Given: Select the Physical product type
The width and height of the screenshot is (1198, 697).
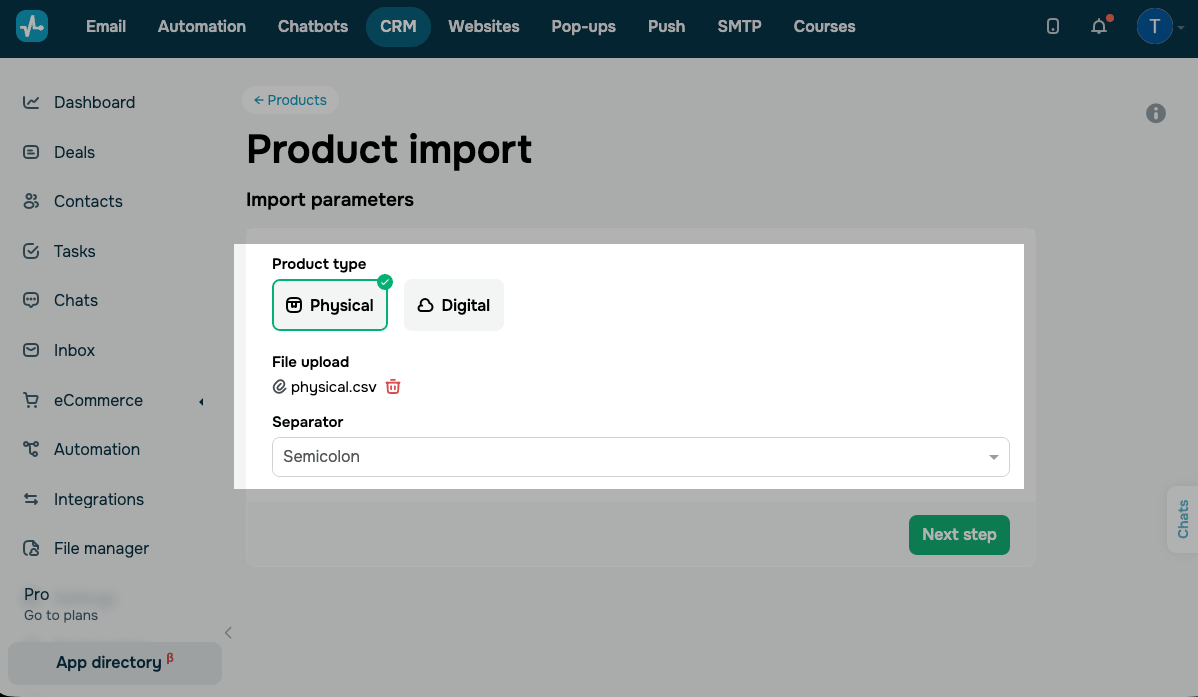Looking at the screenshot, I should click(x=330, y=305).
